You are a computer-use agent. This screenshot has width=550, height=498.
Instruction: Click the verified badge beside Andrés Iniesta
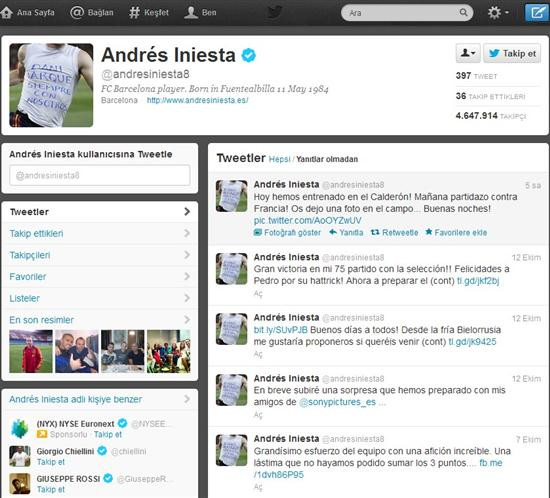[x=249, y=55]
